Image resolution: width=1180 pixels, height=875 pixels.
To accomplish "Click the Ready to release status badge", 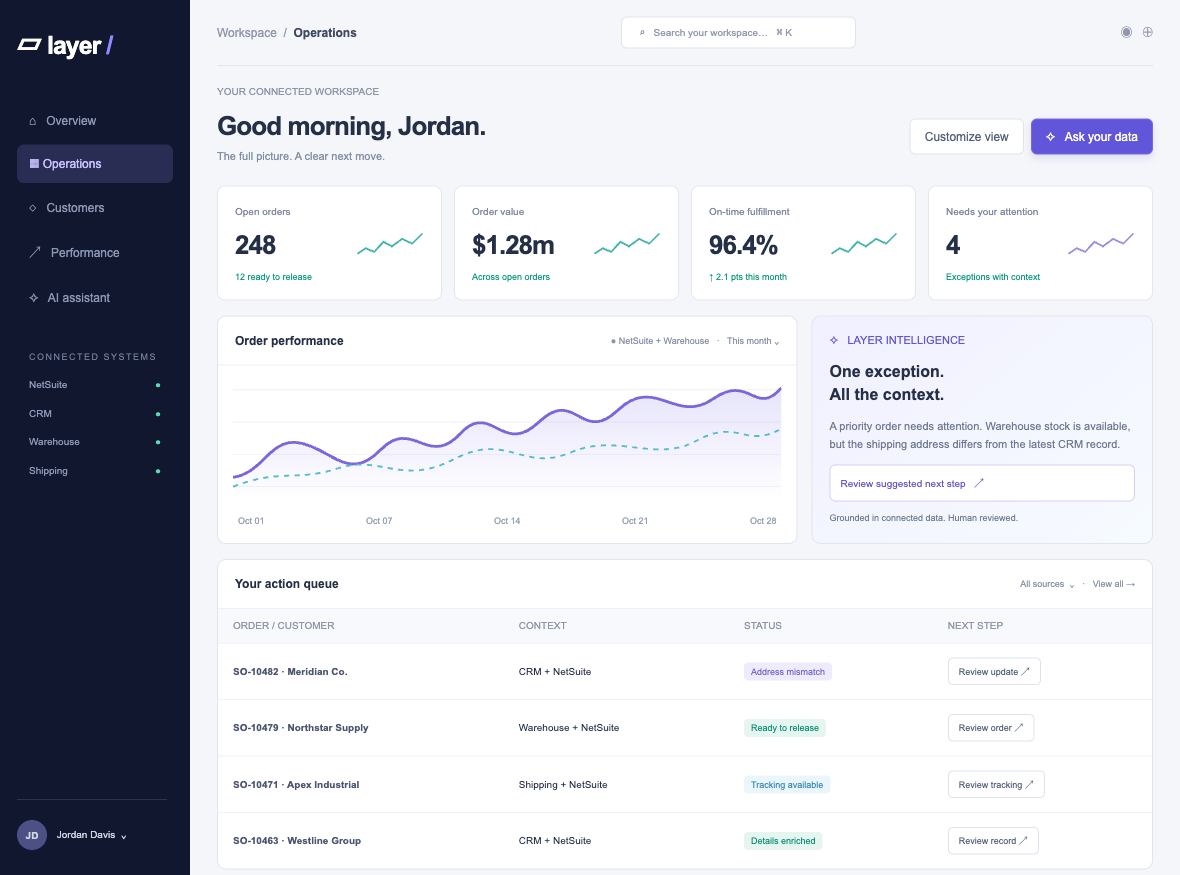I will pos(784,728).
